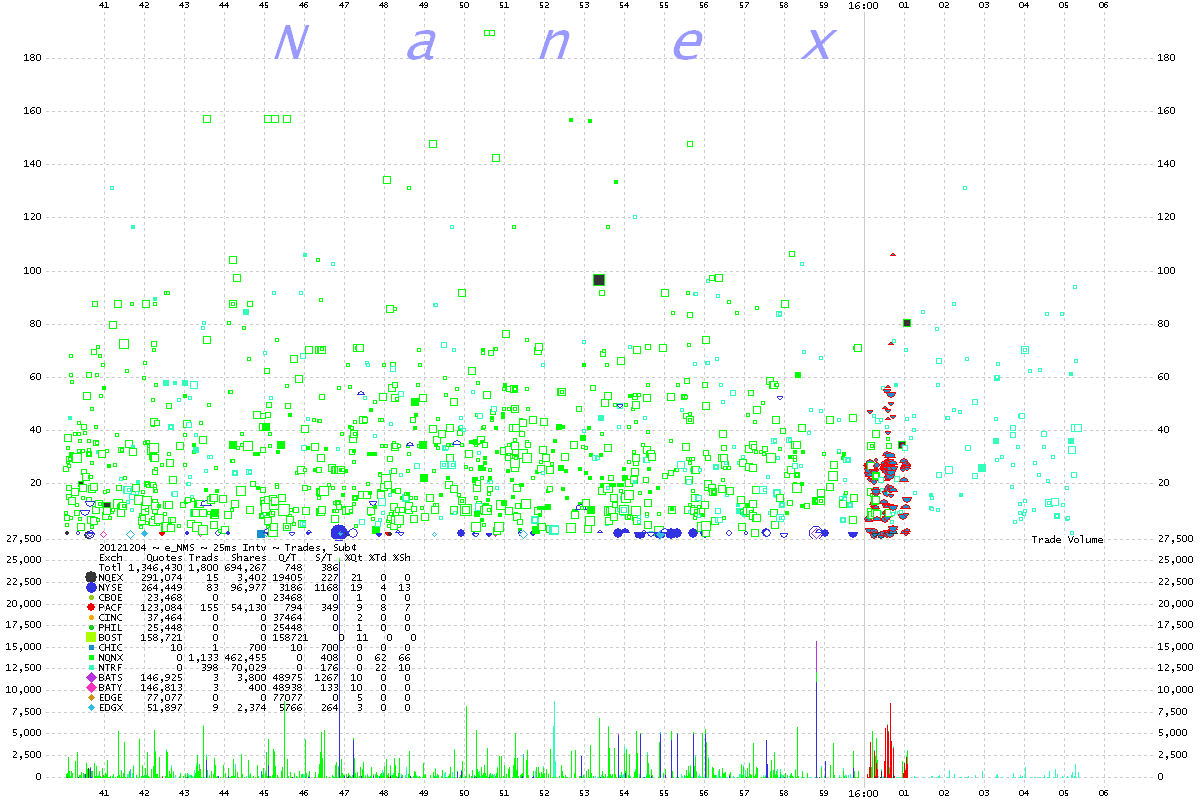
Task: Click the '%Sh' column header
Action: coord(401,558)
